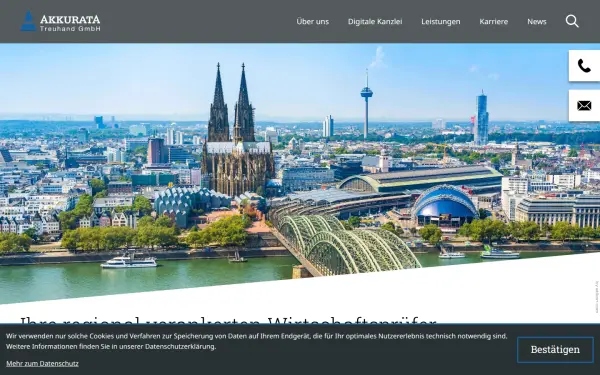Open the News section
Image resolution: width=600 pixels, height=375 pixels.
point(537,22)
